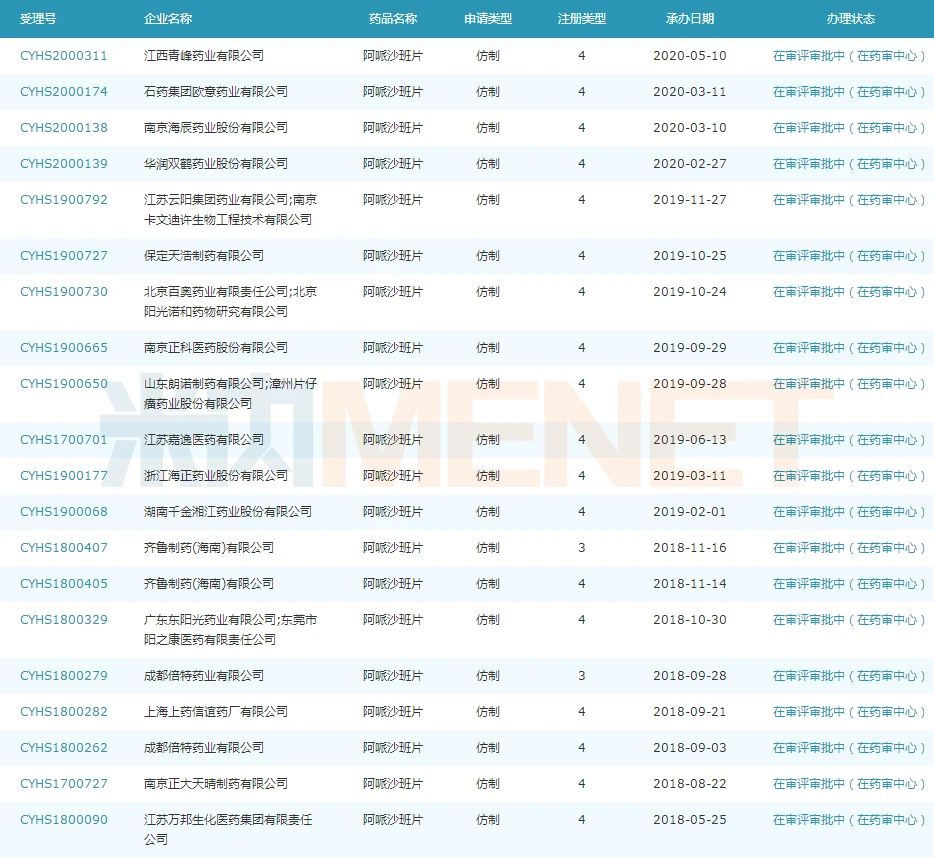This screenshot has width=934, height=859.
Task: Select company 保定天浩制药有限公司
Action: coord(204,256)
